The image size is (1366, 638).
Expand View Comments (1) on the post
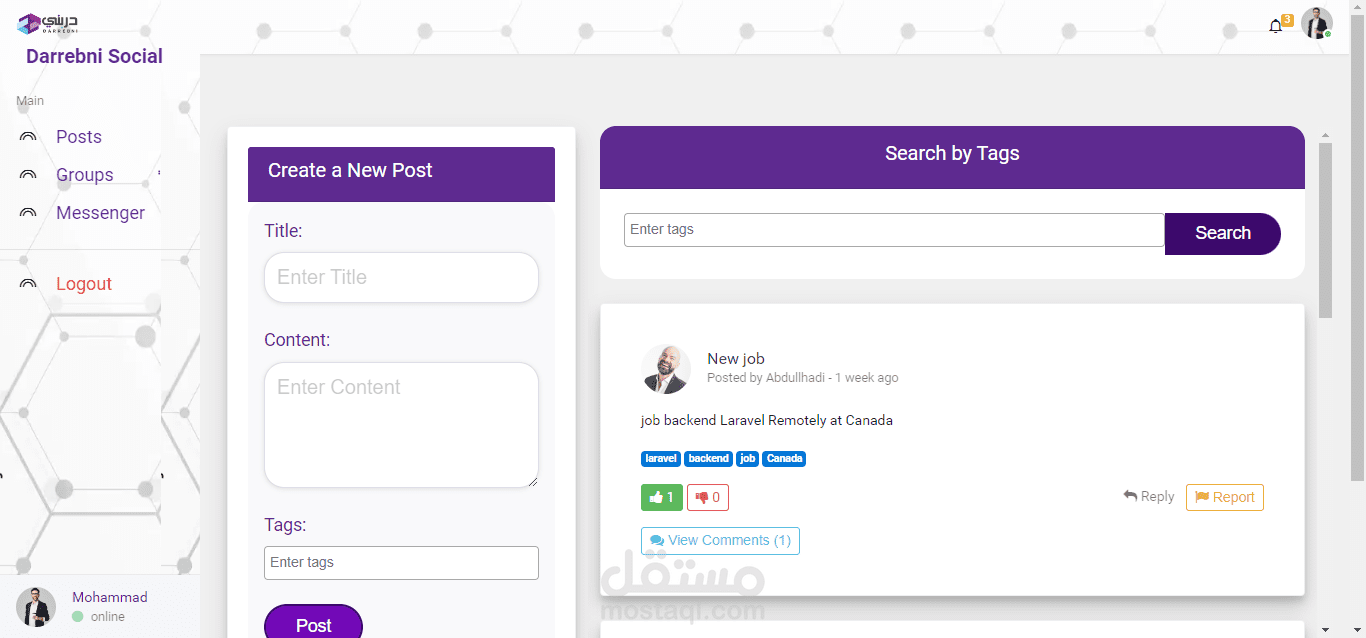point(720,541)
